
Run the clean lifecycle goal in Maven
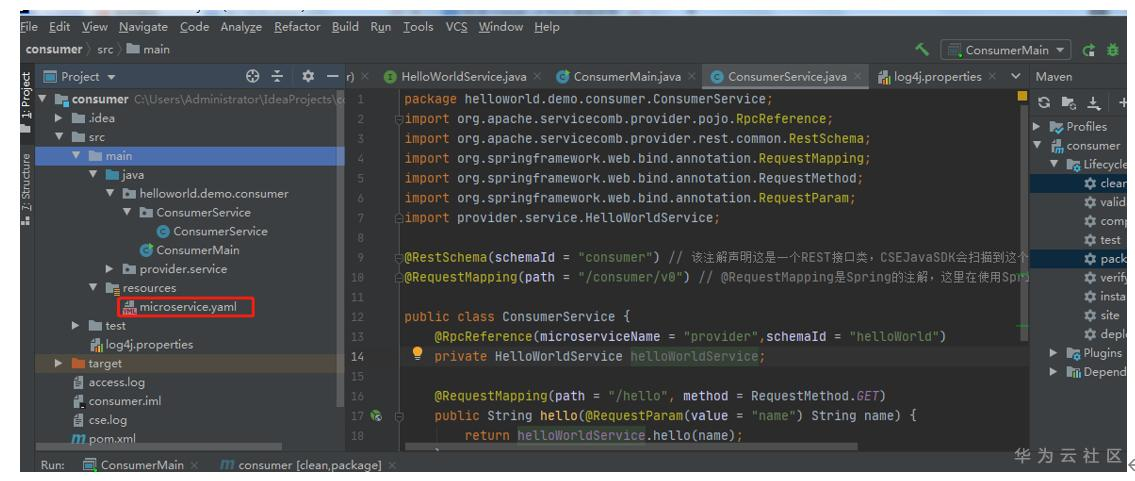1105,183
